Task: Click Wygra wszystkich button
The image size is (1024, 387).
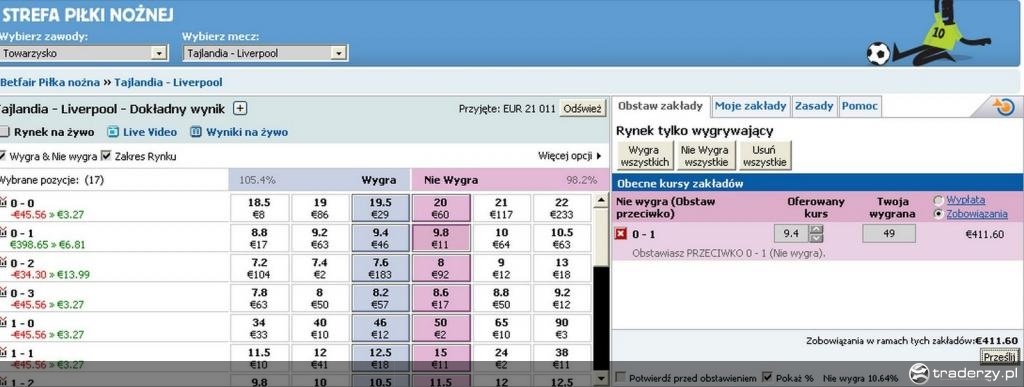Action: pyautogui.click(x=645, y=156)
